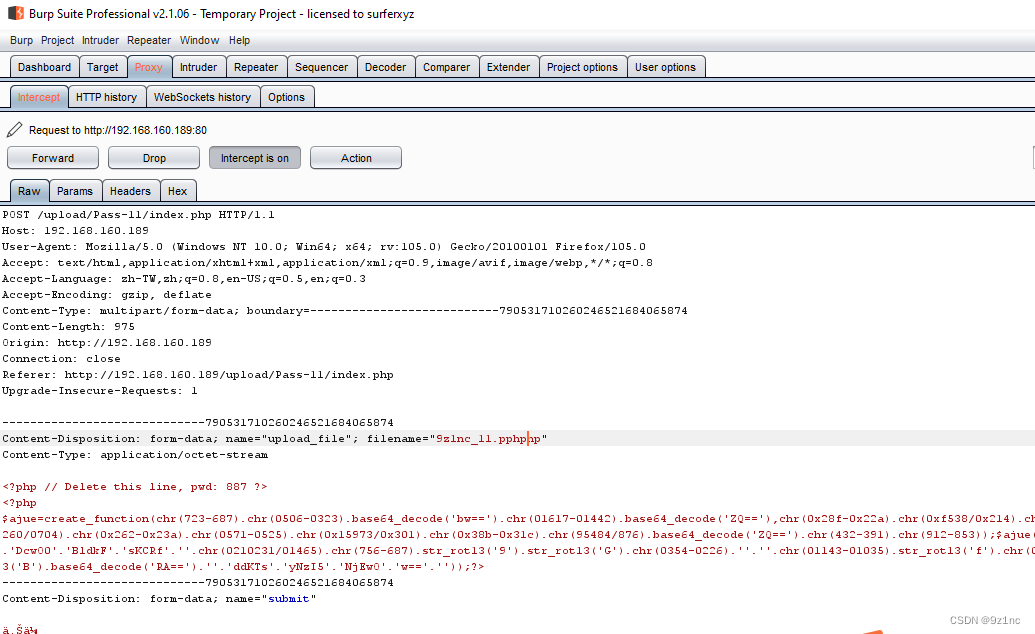Open the User options tab
Screen dimensions: 1035x634
[665, 67]
